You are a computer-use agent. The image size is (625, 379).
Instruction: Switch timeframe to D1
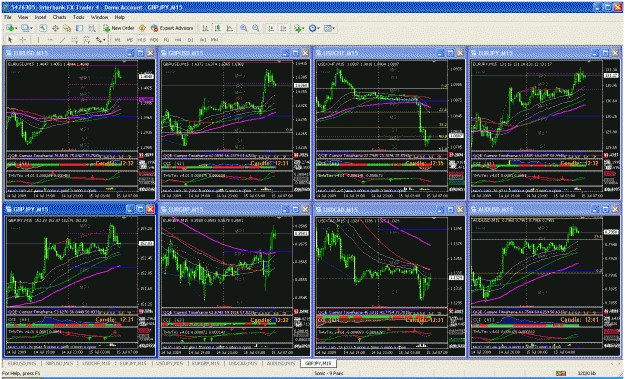click(191, 40)
